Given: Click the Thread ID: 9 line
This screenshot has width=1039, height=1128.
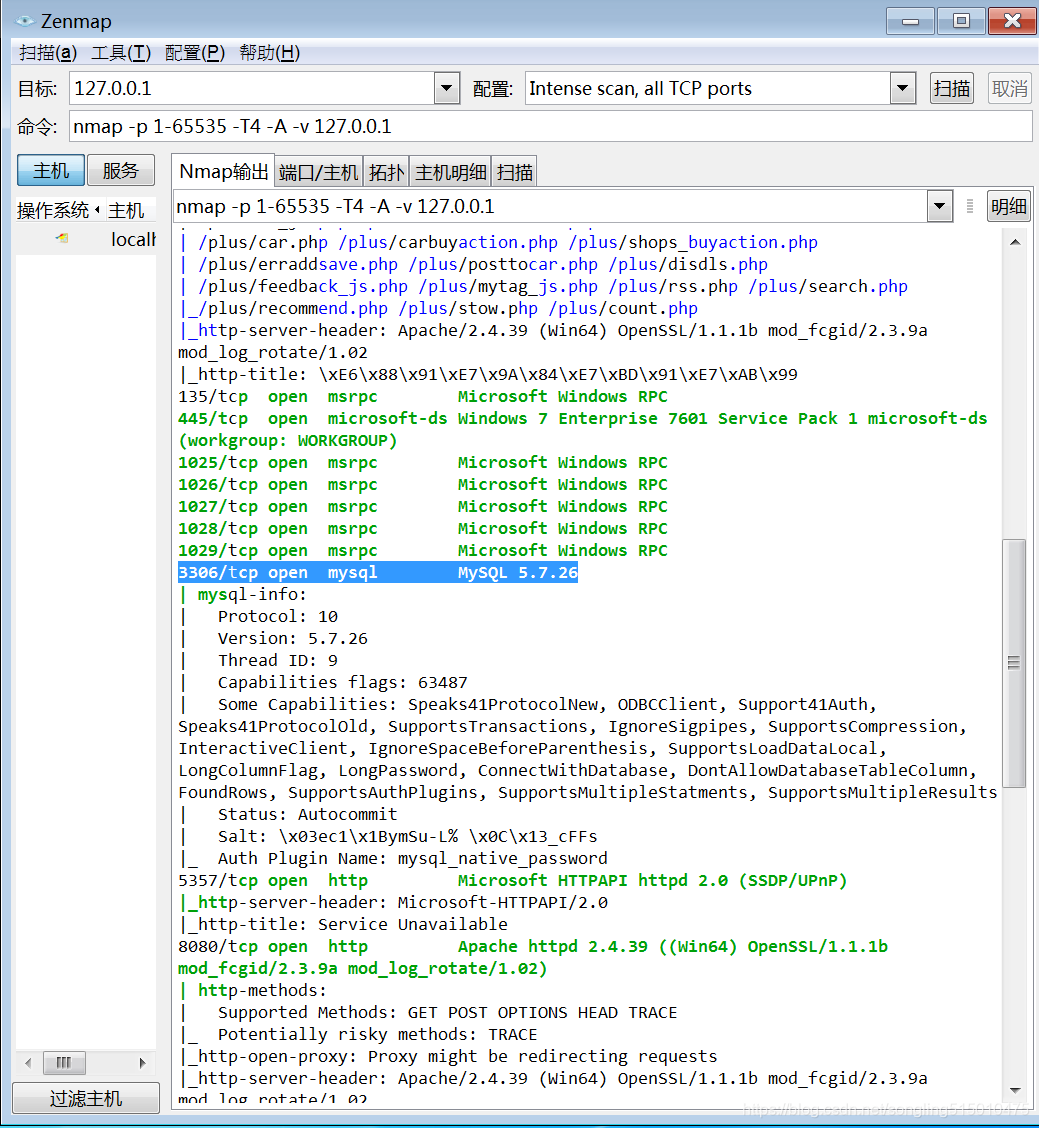Looking at the screenshot, I should pyautogui.click(x=277, y=660).
